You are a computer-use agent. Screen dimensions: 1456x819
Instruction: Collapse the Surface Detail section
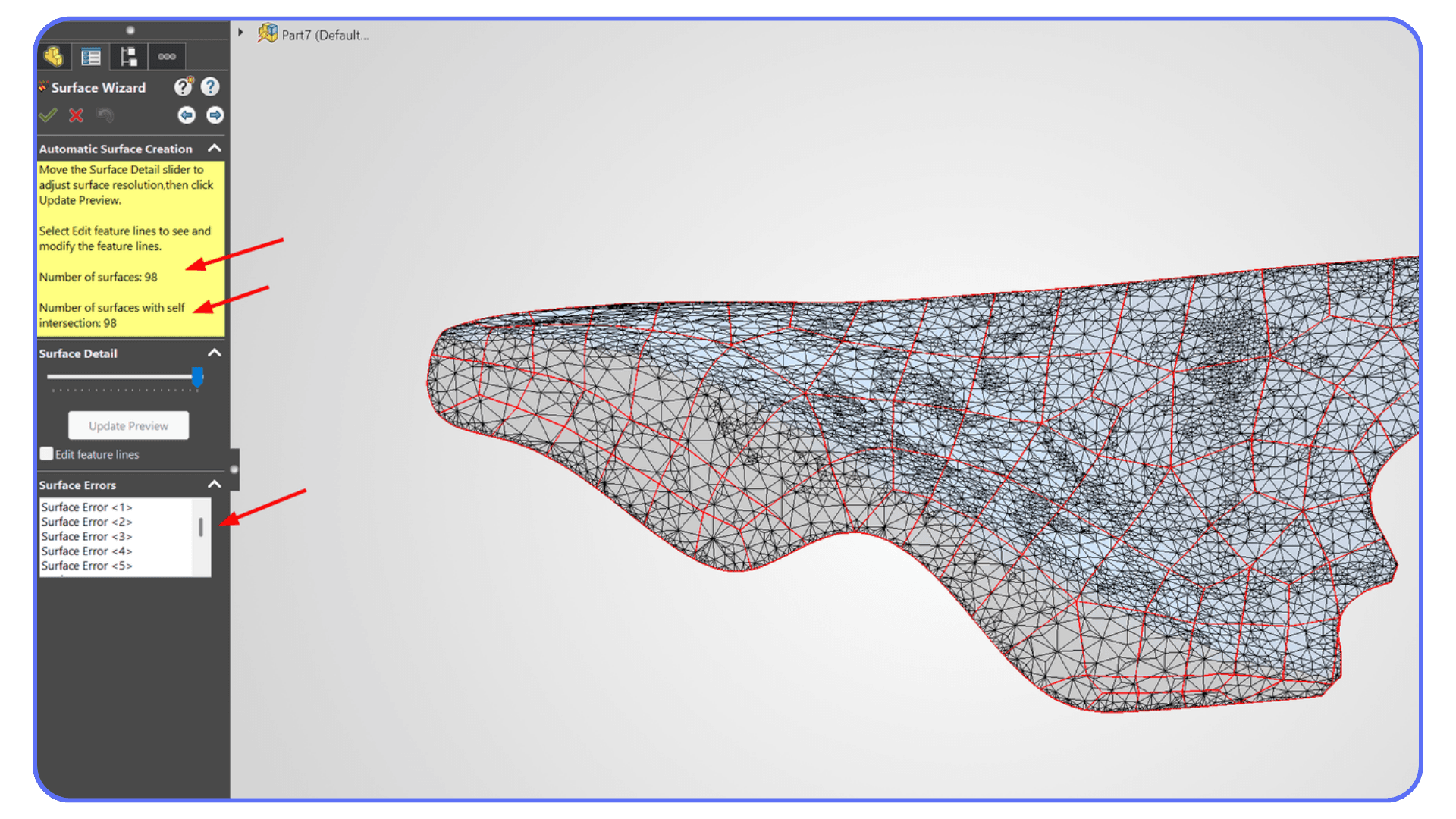215,353
